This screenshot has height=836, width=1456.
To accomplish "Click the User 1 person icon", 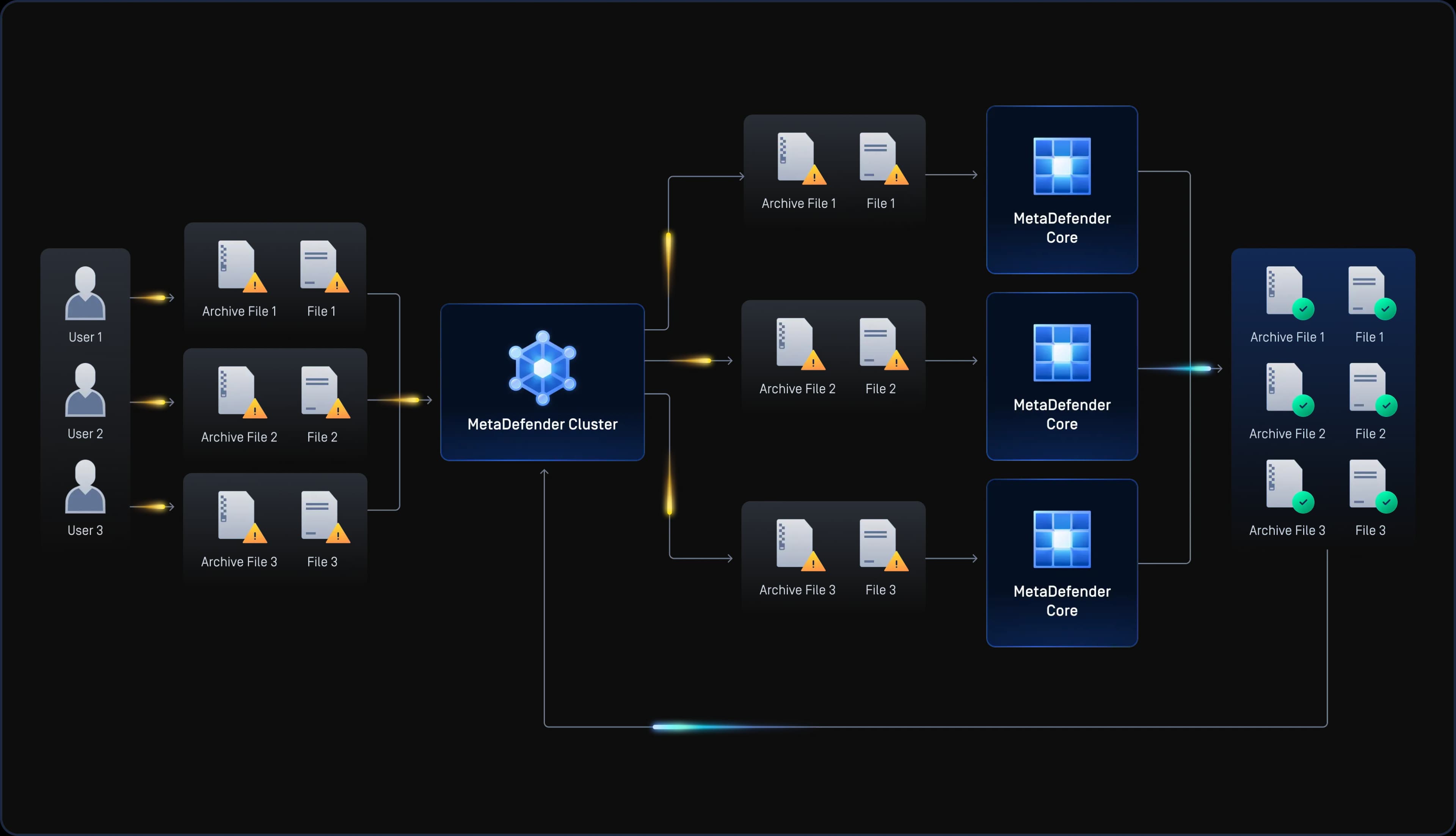I will [x=86, y=293].
